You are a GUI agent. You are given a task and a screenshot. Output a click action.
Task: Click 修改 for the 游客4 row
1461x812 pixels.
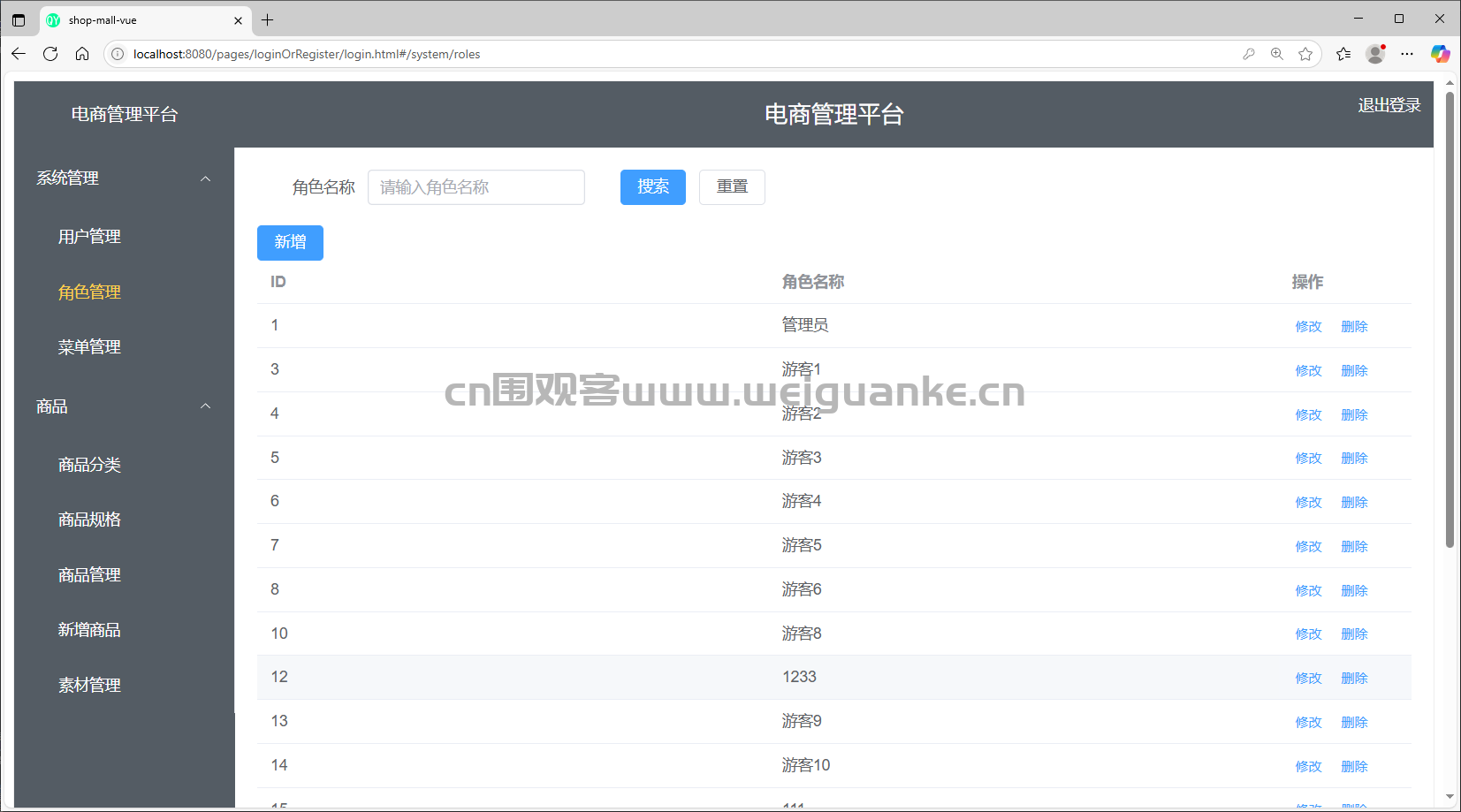1308,503
